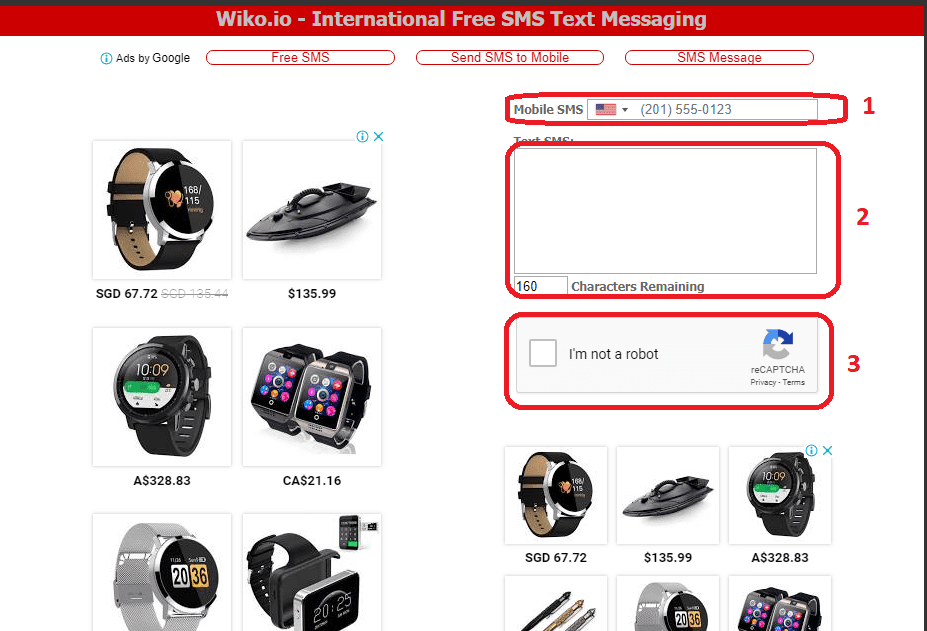Image resolution: width=927 pixels, height=631 pixels.
Task: Click the Ads by Google info icon
Action: point(106,58)
